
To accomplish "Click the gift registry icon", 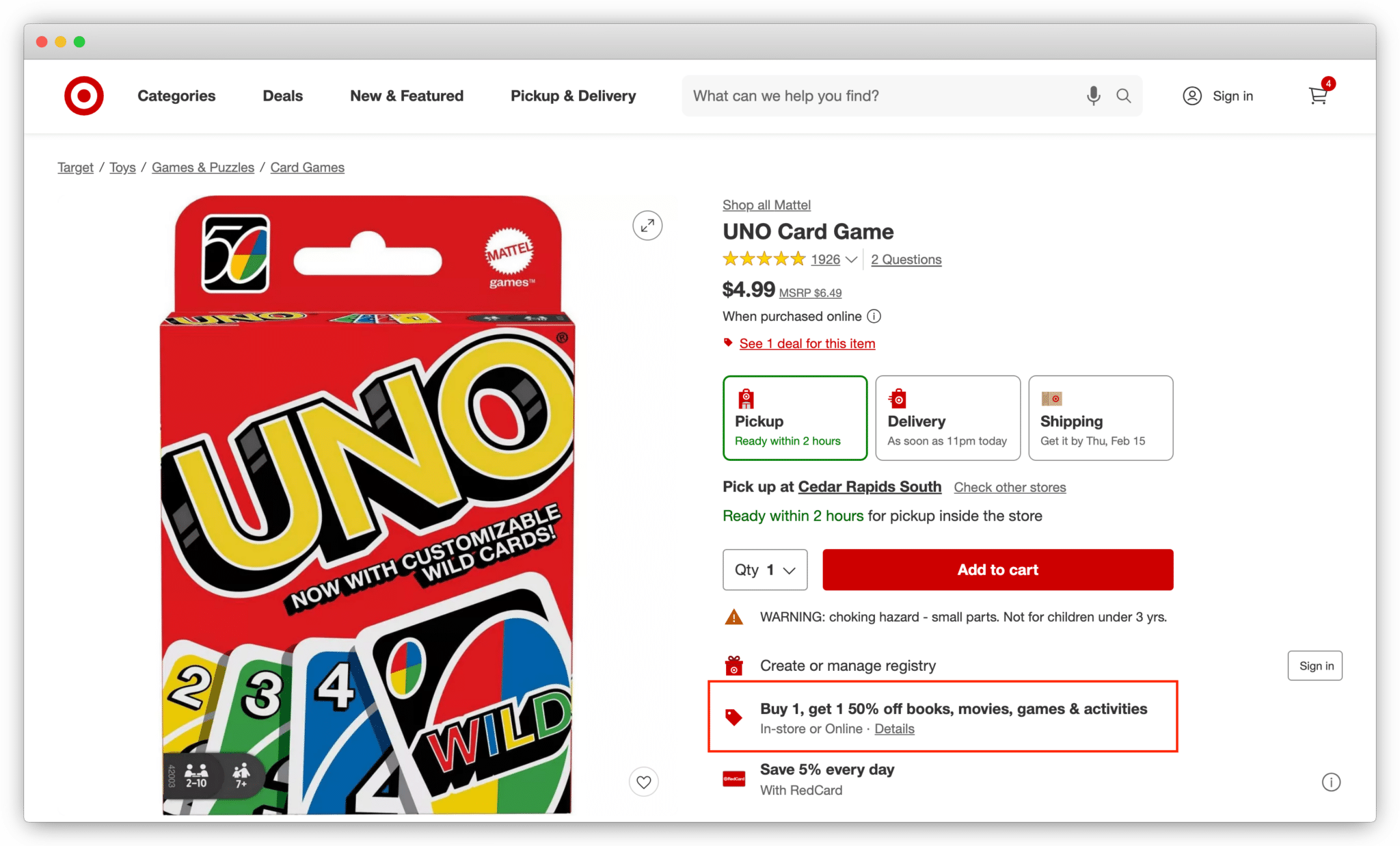I will [734, 664].
